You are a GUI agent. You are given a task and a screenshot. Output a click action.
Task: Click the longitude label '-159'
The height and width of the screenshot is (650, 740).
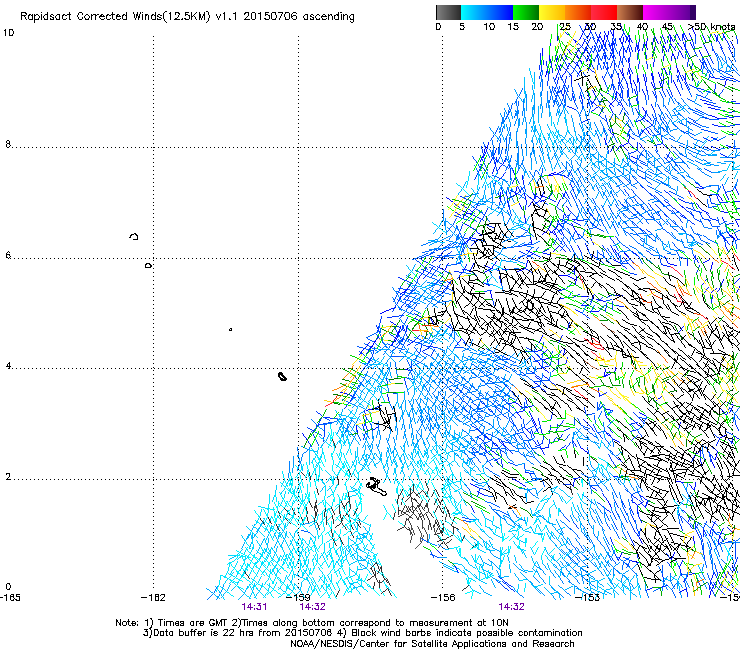pyautogui.click(x=299, y=597)
